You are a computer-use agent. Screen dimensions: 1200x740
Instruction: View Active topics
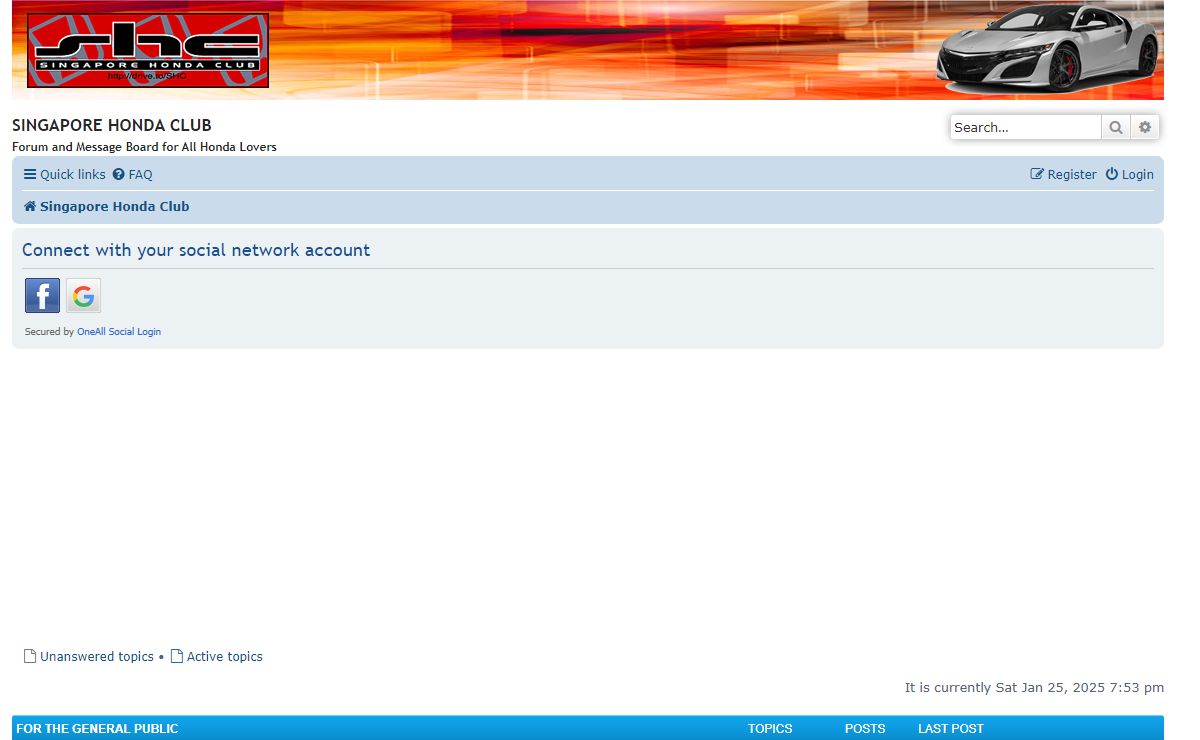pos(217,657)
